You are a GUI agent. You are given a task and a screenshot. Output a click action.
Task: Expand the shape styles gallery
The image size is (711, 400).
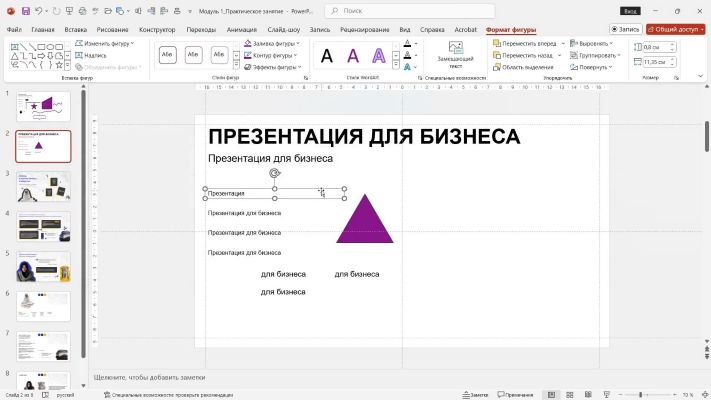236,66
